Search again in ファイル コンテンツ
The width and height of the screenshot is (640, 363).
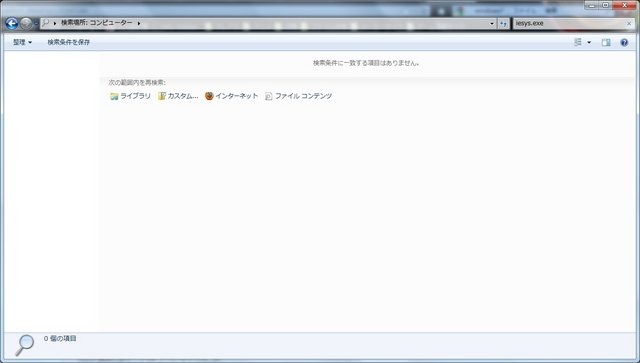298,96
